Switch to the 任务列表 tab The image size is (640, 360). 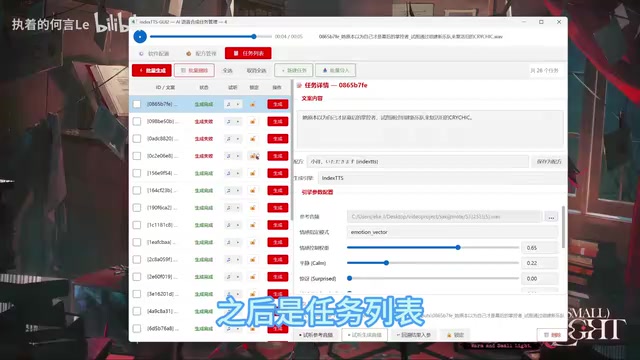(248, 53)
